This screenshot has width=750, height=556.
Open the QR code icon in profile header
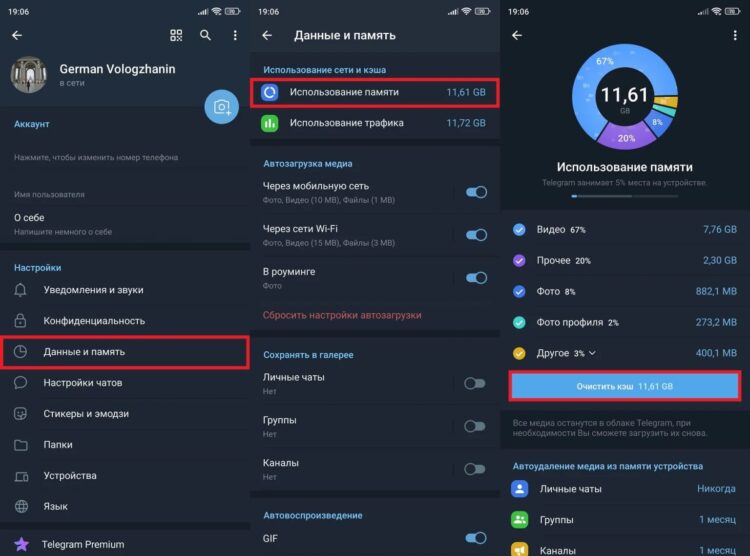[x=176, y=35]
